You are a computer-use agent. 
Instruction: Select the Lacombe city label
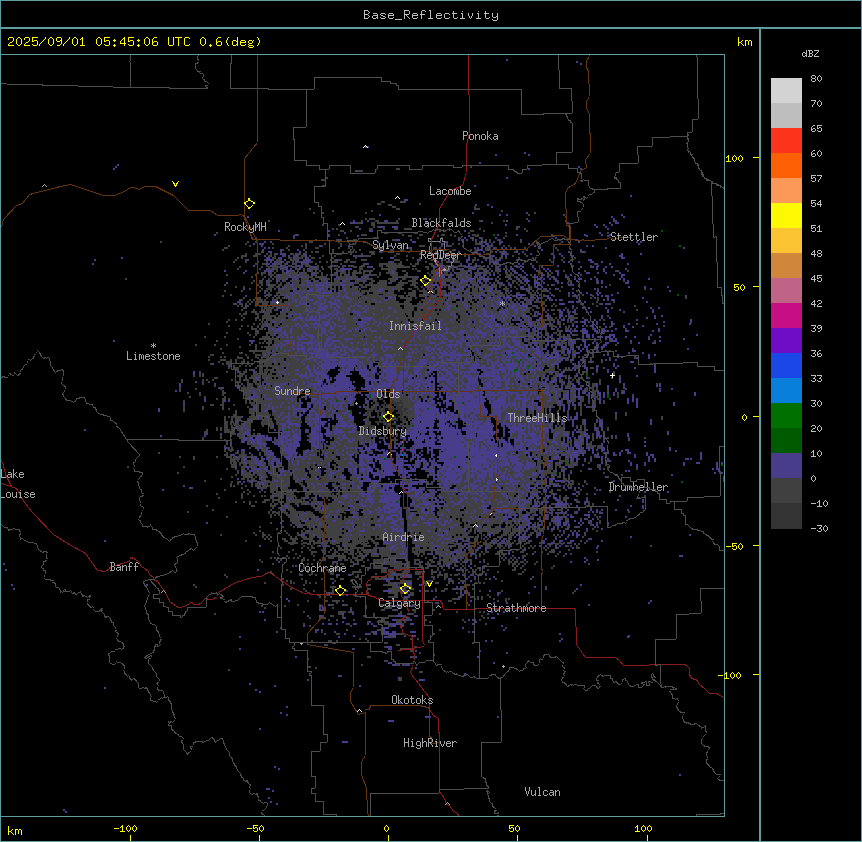(450, 191)
